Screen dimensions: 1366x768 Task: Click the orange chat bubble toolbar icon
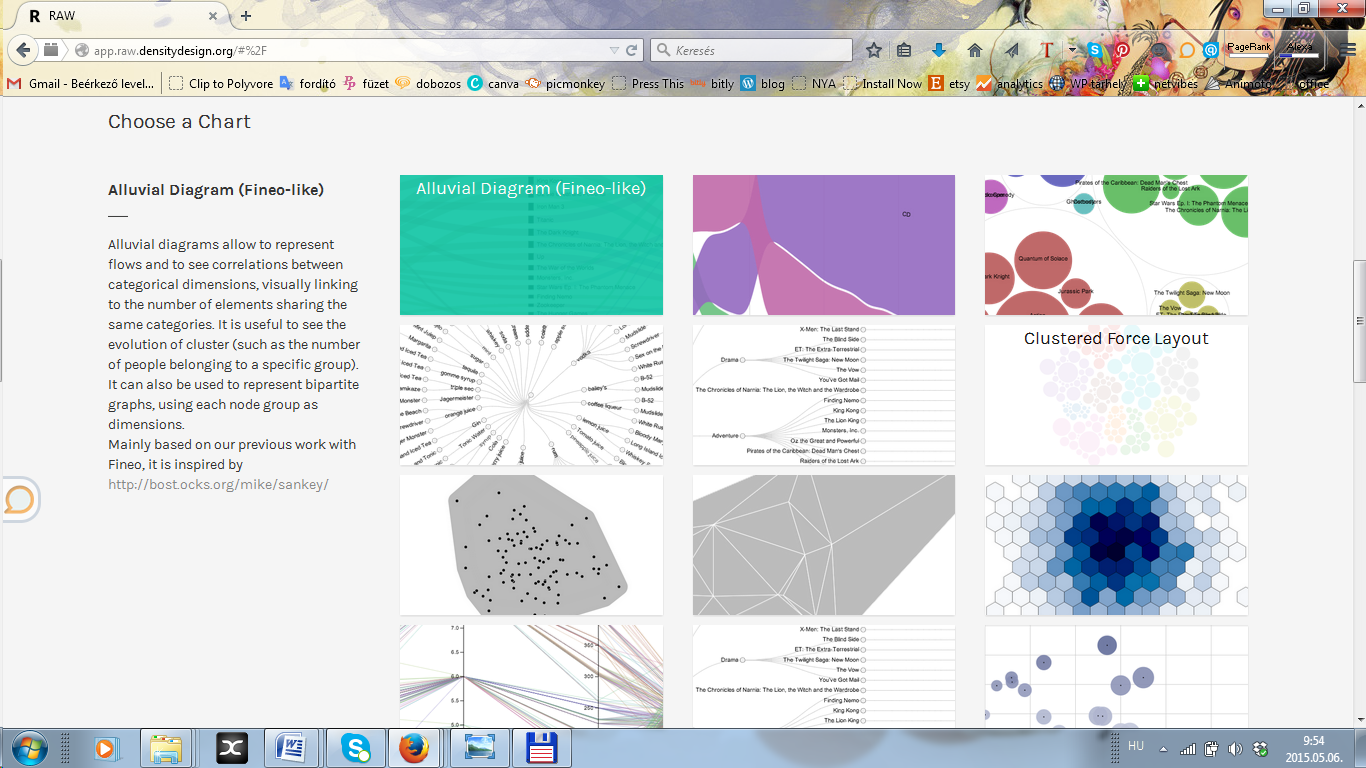1187,50
